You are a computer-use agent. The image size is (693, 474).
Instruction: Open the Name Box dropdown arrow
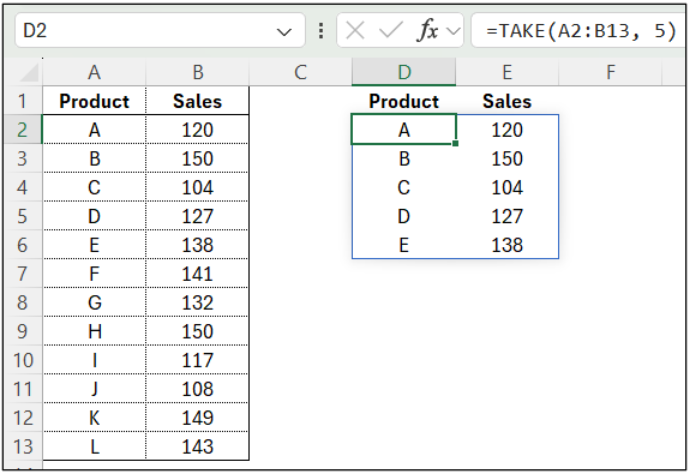point(283,32)
